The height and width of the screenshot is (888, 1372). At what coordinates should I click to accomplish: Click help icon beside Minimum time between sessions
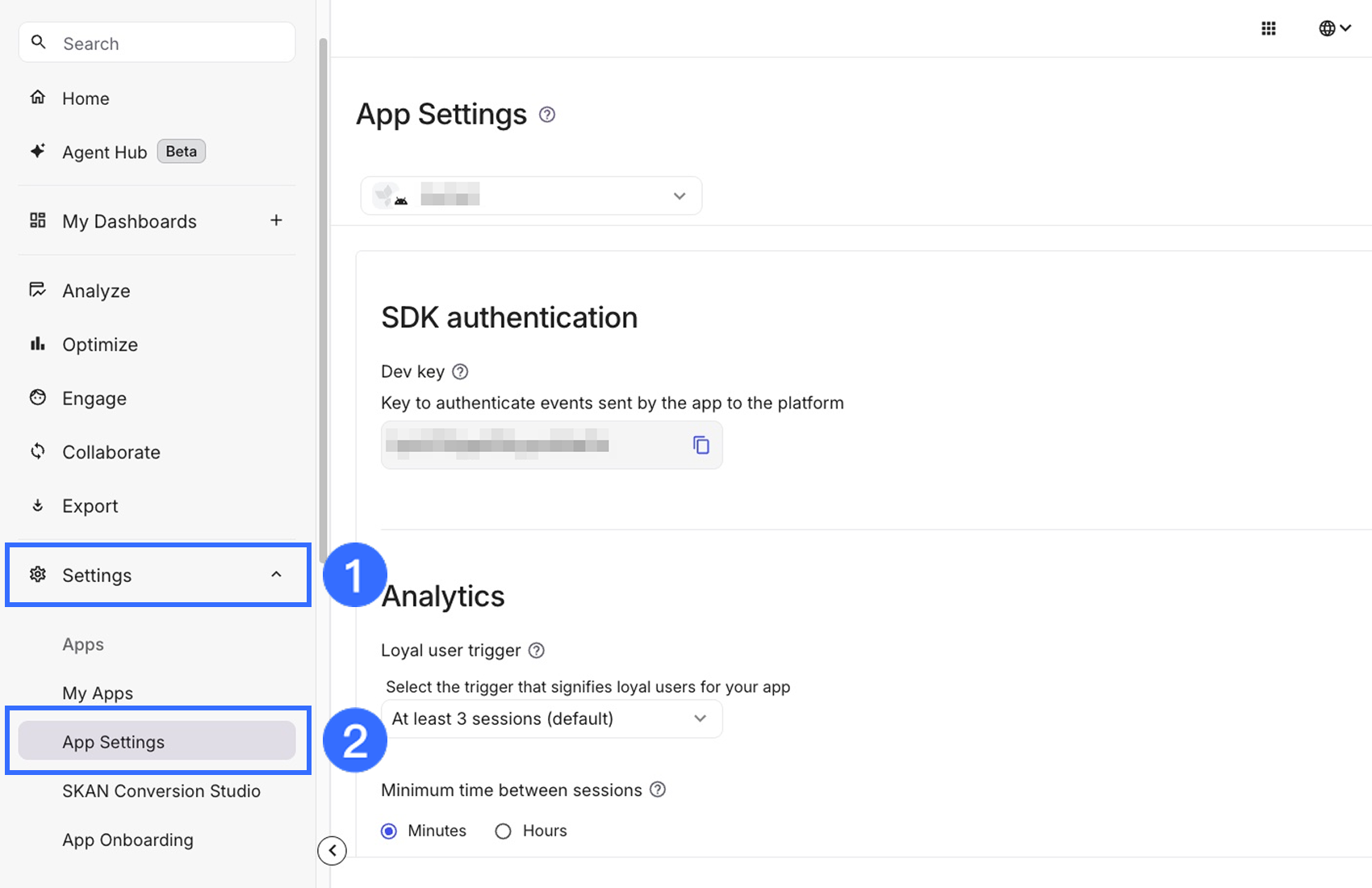658,790
